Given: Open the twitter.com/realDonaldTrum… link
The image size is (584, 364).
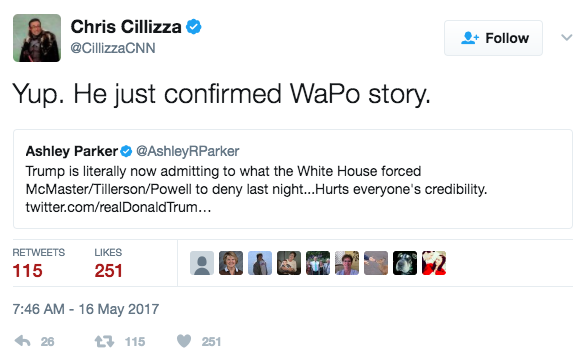Looking at the screenshot, I should tap(118, 207).
